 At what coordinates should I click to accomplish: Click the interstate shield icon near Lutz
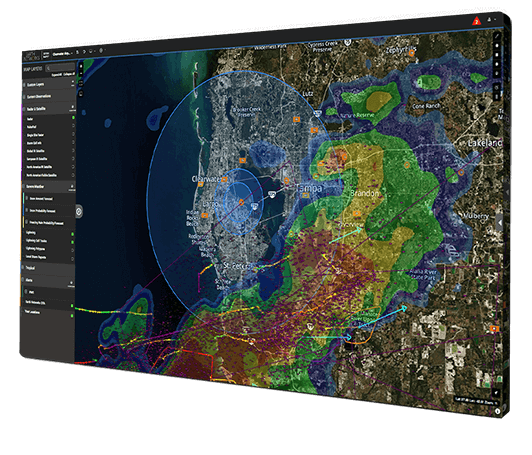317,114
